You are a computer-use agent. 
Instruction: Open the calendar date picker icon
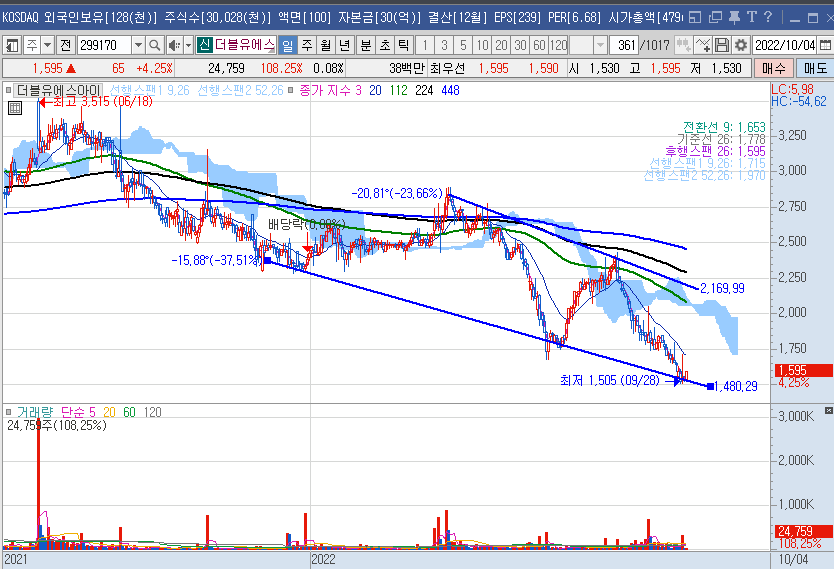pyautogui.click(x=825, y=45)
